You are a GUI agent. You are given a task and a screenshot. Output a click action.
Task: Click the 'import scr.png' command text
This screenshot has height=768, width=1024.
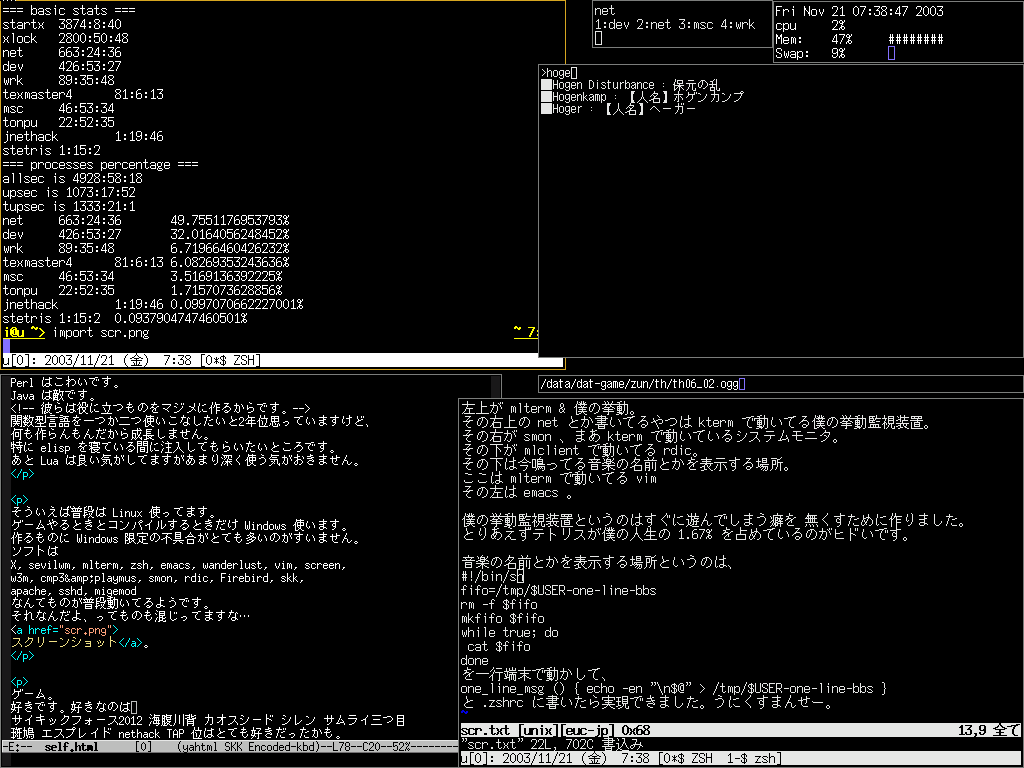pos(101,332)
